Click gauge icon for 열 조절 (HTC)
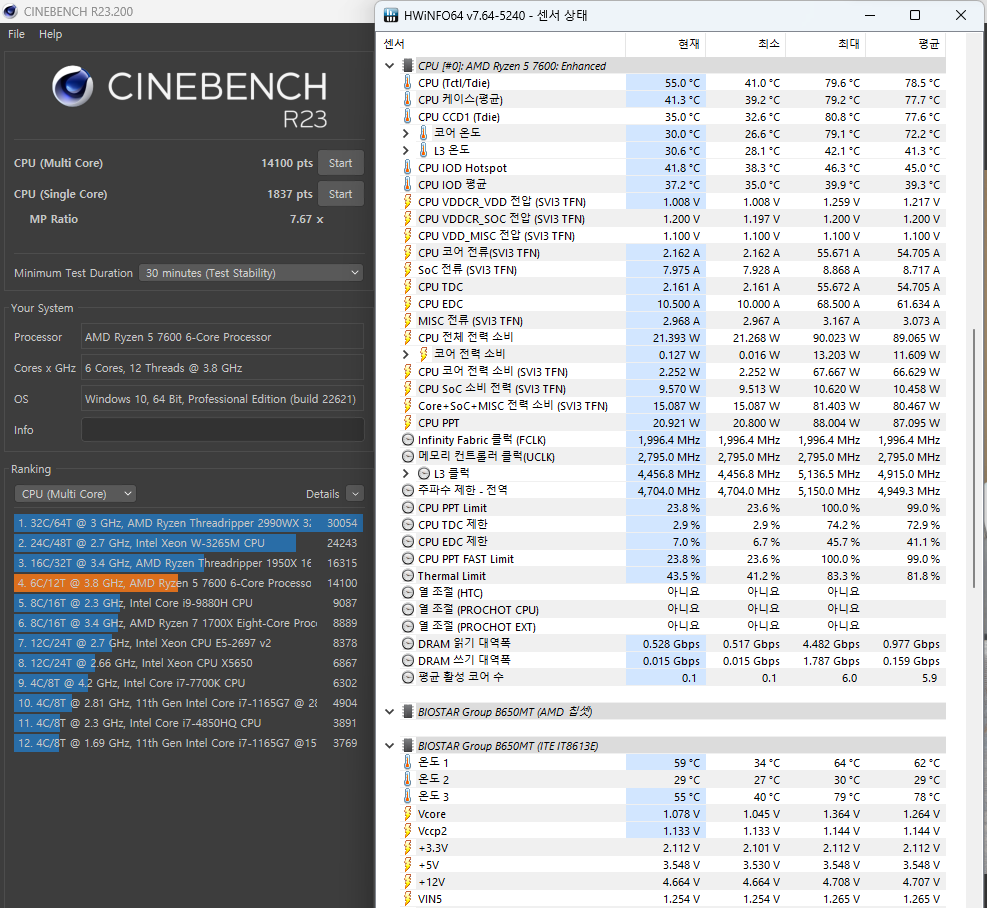Screen dimensions: 987x908 [x=407, y=593]
